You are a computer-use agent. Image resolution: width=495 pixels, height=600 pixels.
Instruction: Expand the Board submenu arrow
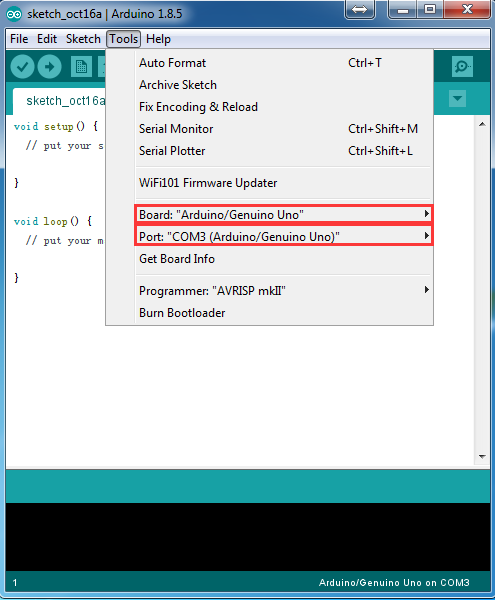[427, 214]
